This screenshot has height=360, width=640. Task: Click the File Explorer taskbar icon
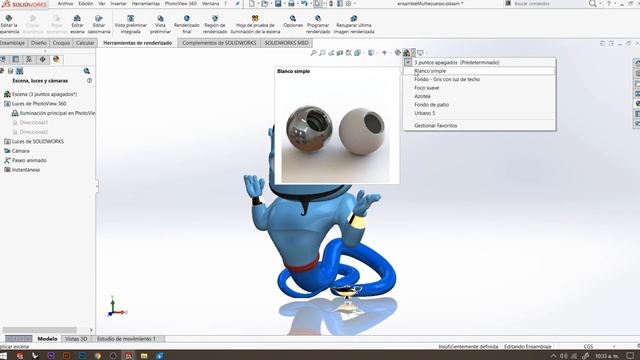[x=144, y=356]
